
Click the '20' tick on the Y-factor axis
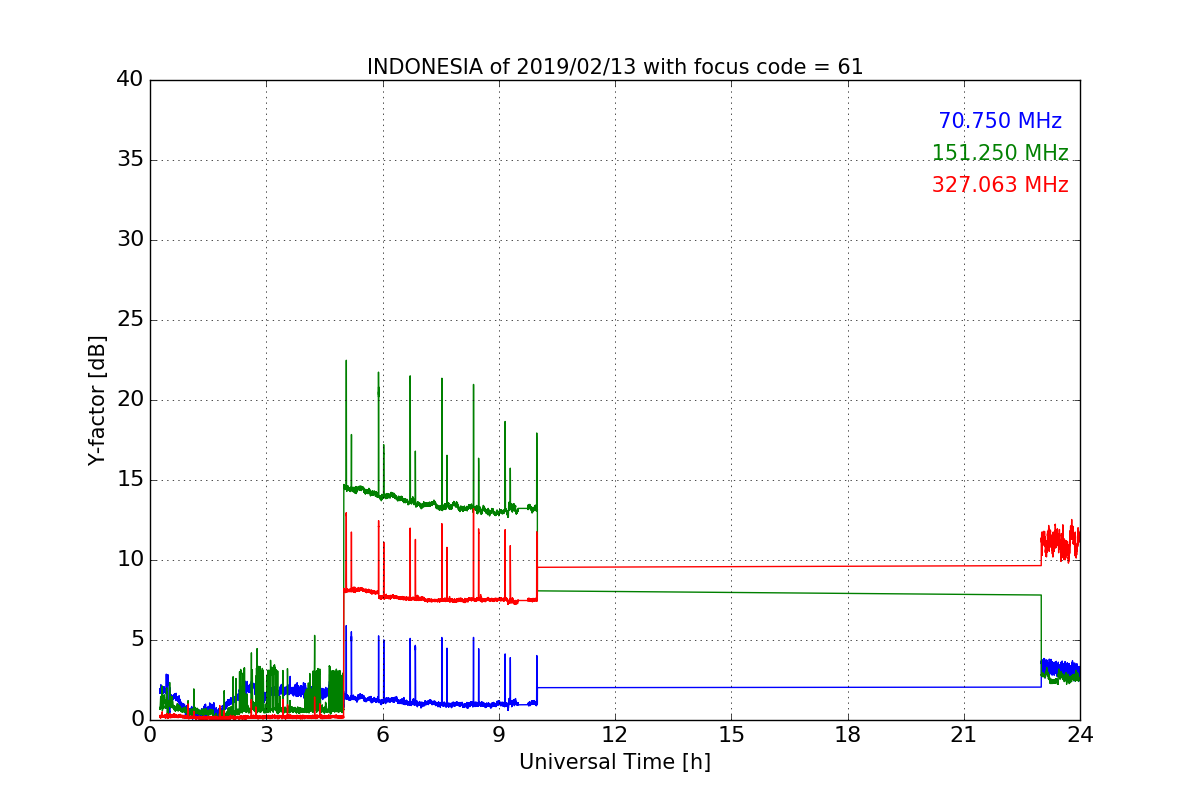(x=130, y=400)
